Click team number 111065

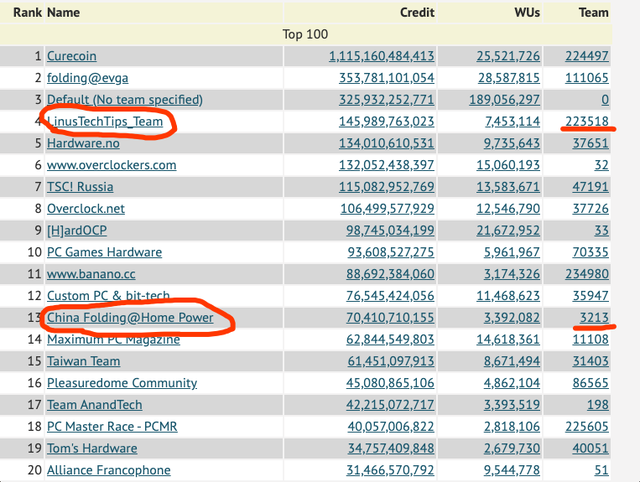(587, 78)
